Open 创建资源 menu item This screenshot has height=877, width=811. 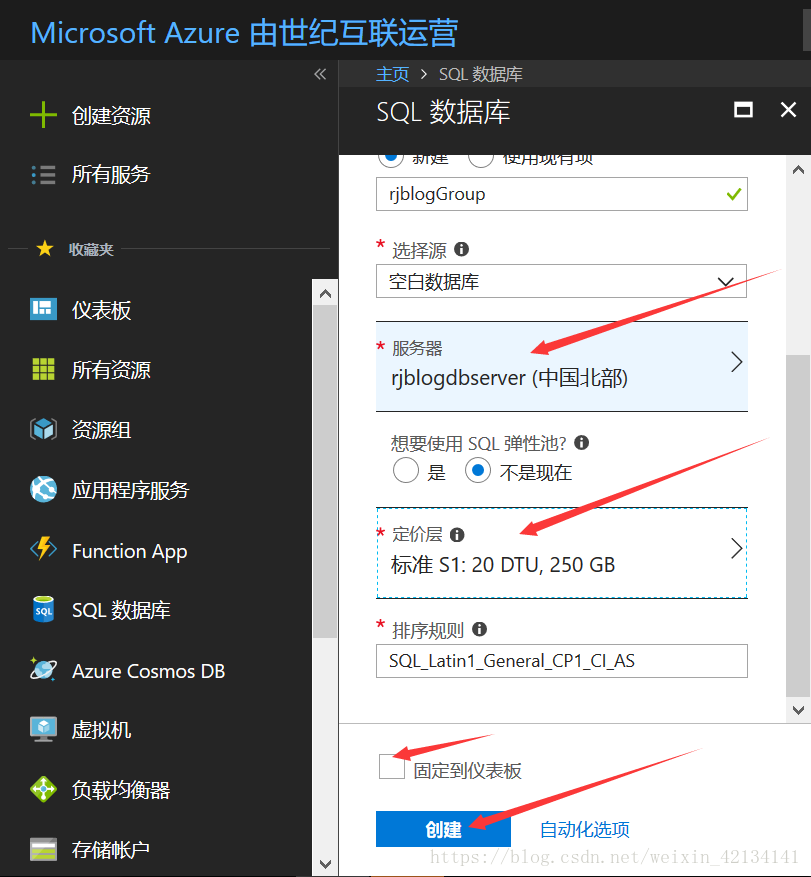click(x=111, y=116)
